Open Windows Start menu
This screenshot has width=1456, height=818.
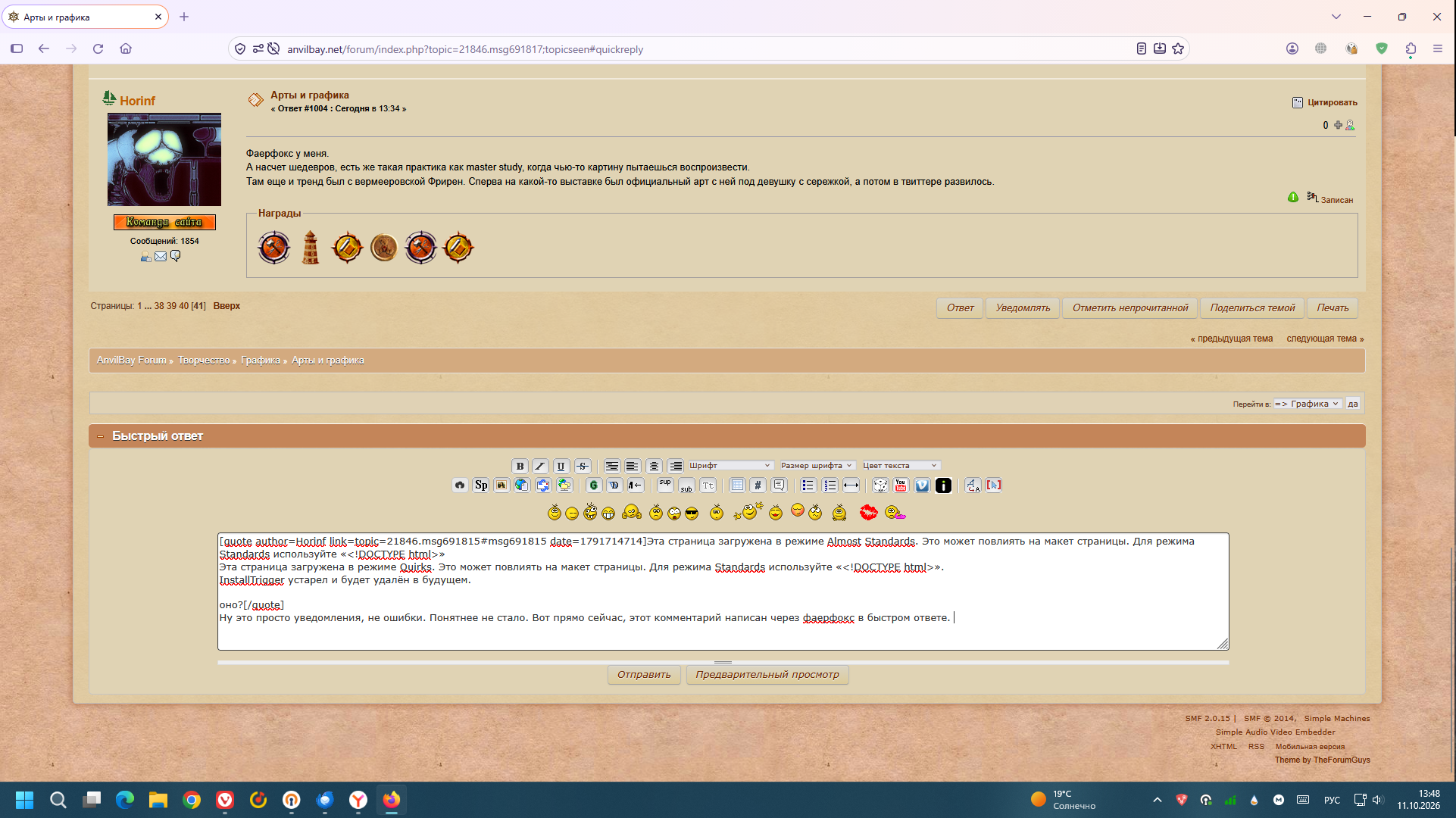(x=24, y=800)
